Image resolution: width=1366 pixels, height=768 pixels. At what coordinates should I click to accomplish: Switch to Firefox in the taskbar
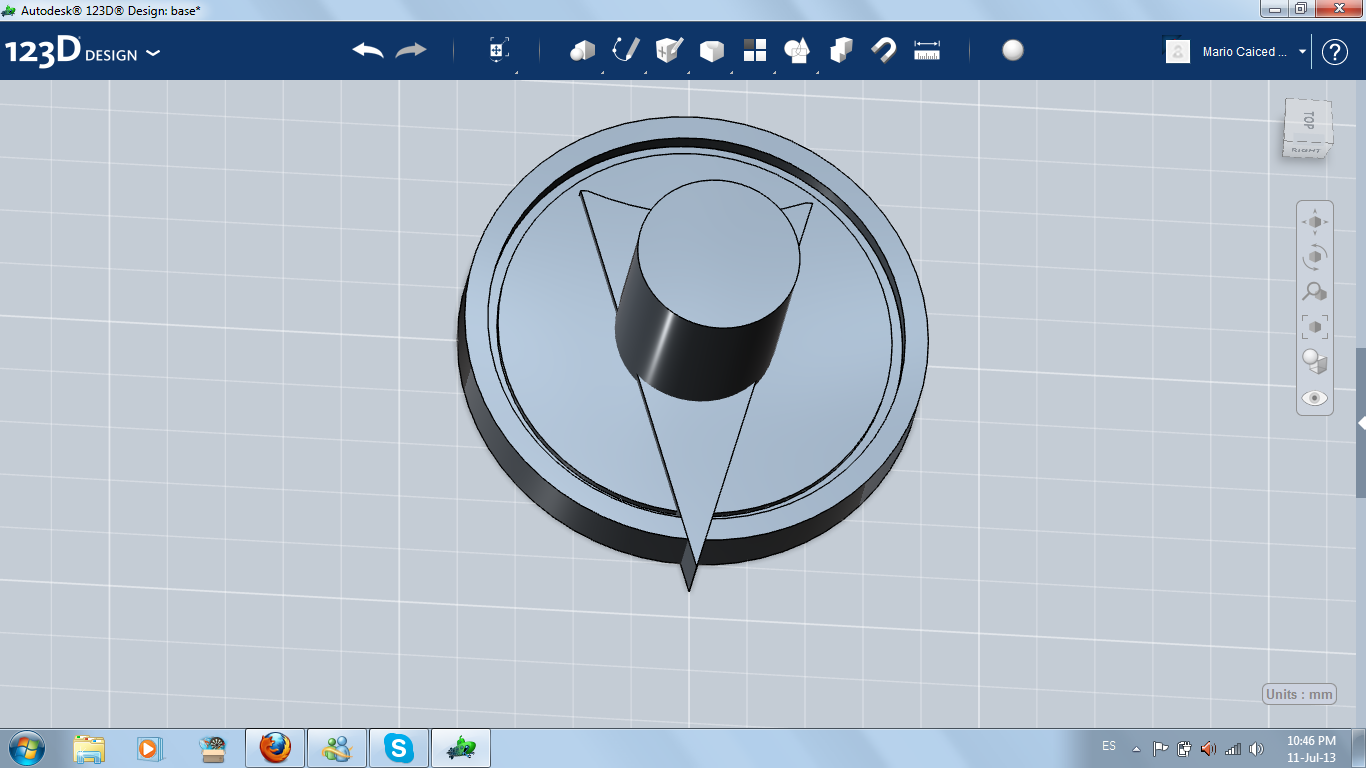tap(275, 748)
